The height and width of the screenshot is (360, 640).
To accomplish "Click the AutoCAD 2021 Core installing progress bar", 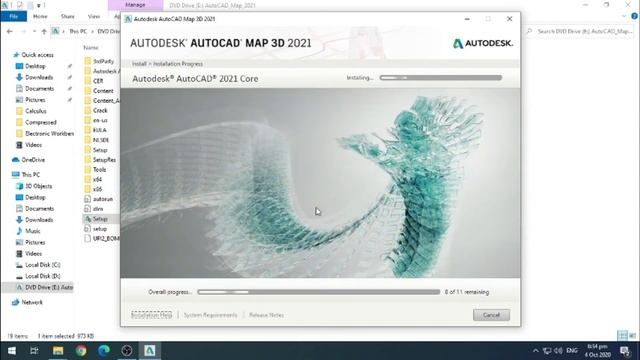I will [x=441, y=78].
